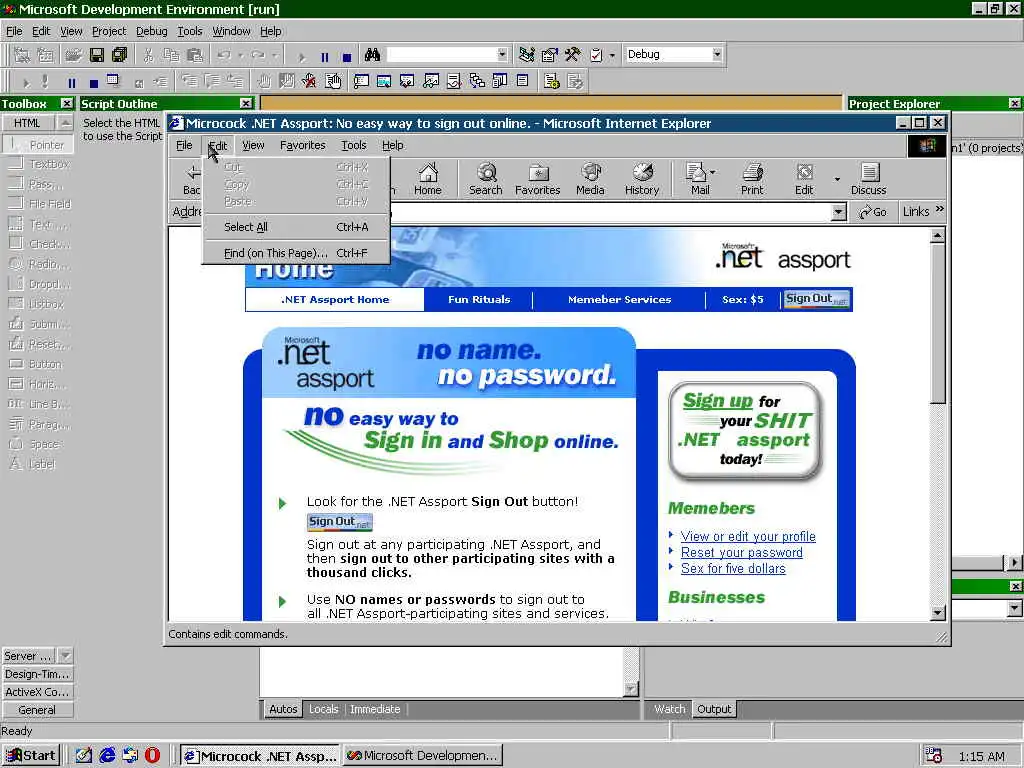Click the Discuss toolbar icon
This screenshot has width=1024, height=768.
tap(869, 179)
